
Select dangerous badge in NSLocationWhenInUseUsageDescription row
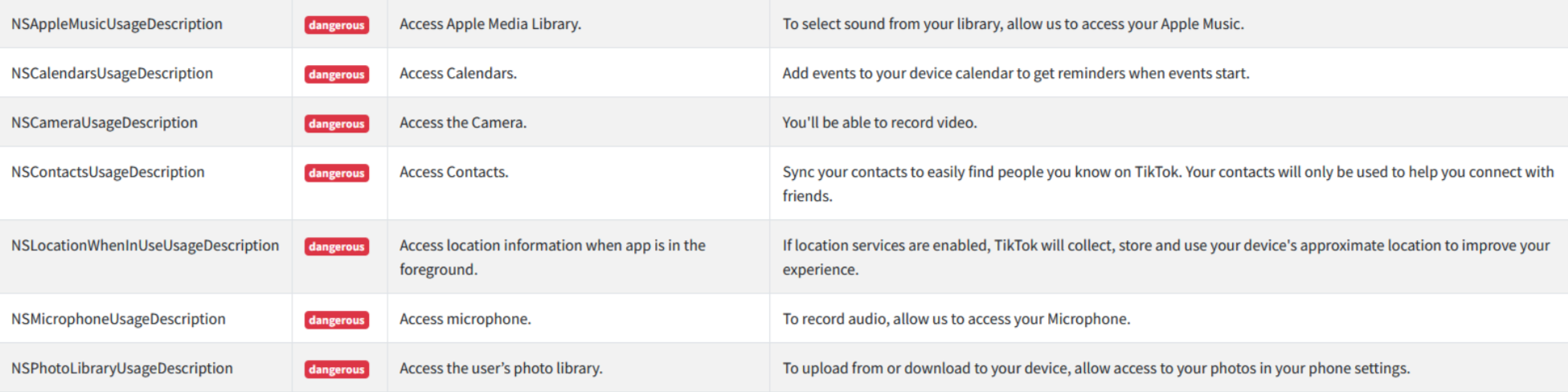(337, 247)
